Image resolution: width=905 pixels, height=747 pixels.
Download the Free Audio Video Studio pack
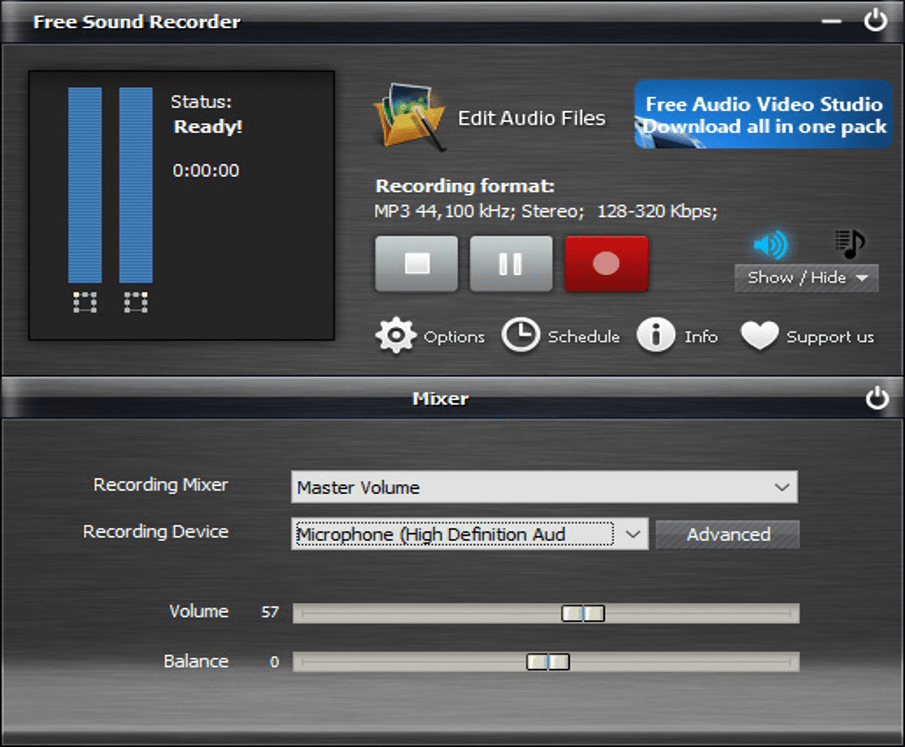(762, 114)
